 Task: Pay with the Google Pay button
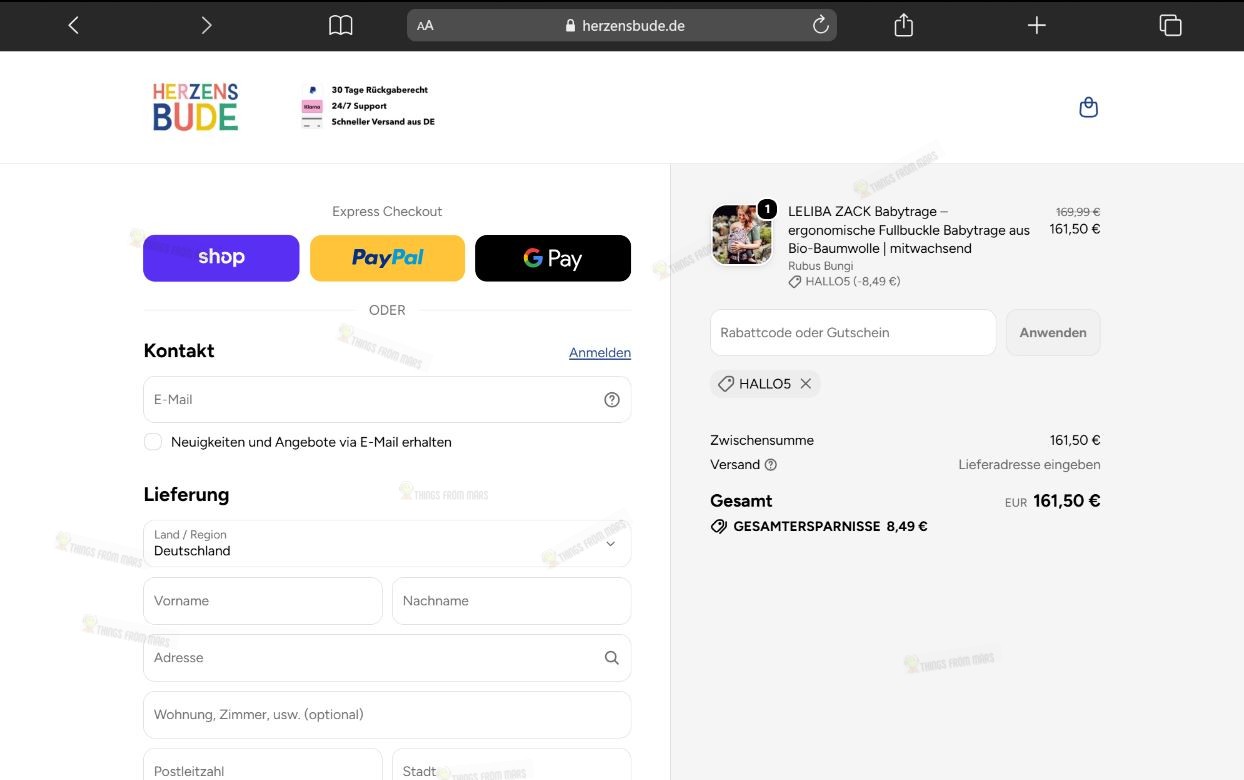pos(553,258)
